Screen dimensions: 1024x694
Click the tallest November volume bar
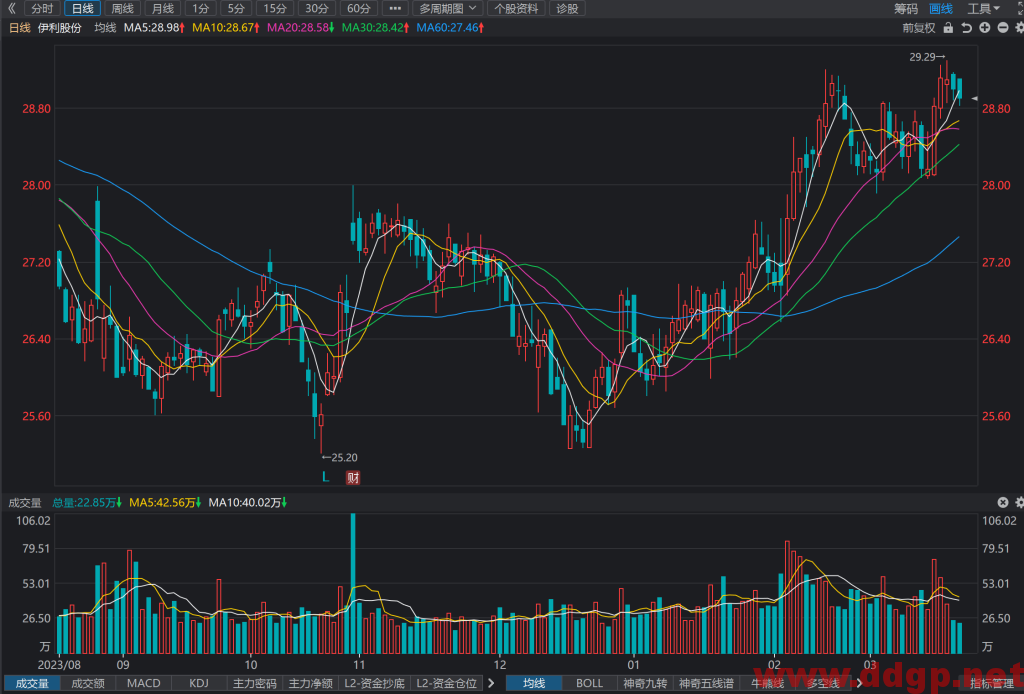tap(353, 583)
